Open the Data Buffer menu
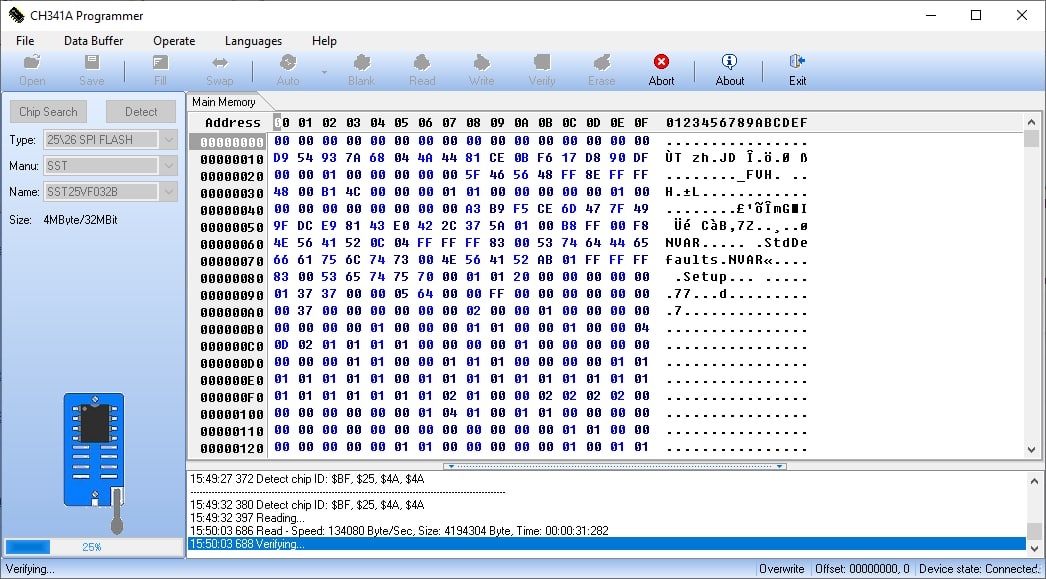 [x=93, y=41]
